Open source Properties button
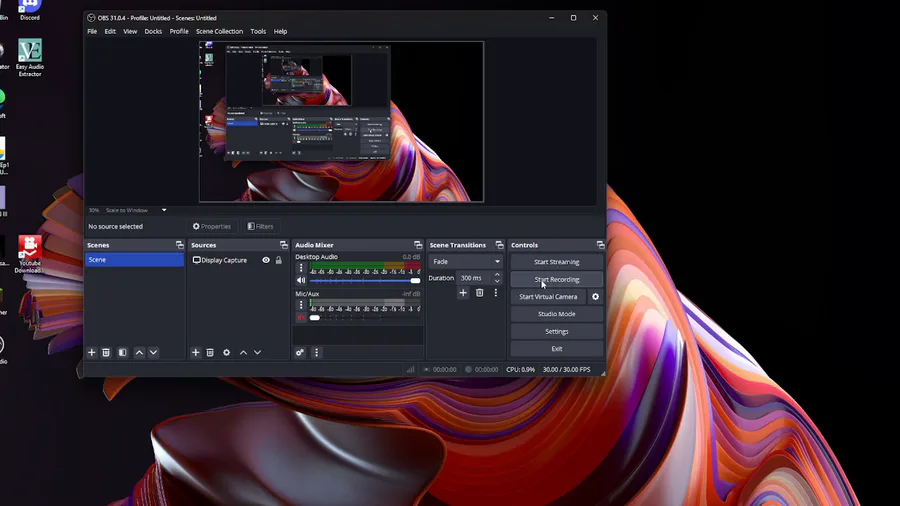 pos(212,226)
